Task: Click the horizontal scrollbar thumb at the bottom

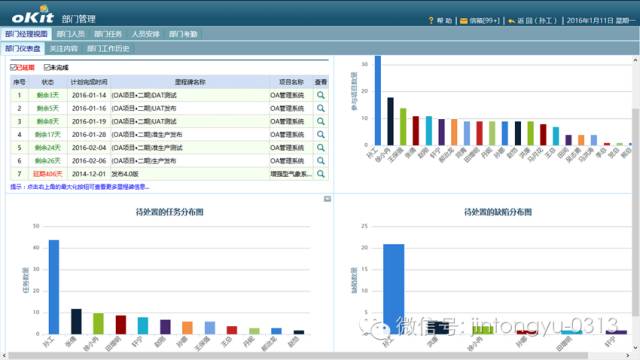Action: pos(298,356)
